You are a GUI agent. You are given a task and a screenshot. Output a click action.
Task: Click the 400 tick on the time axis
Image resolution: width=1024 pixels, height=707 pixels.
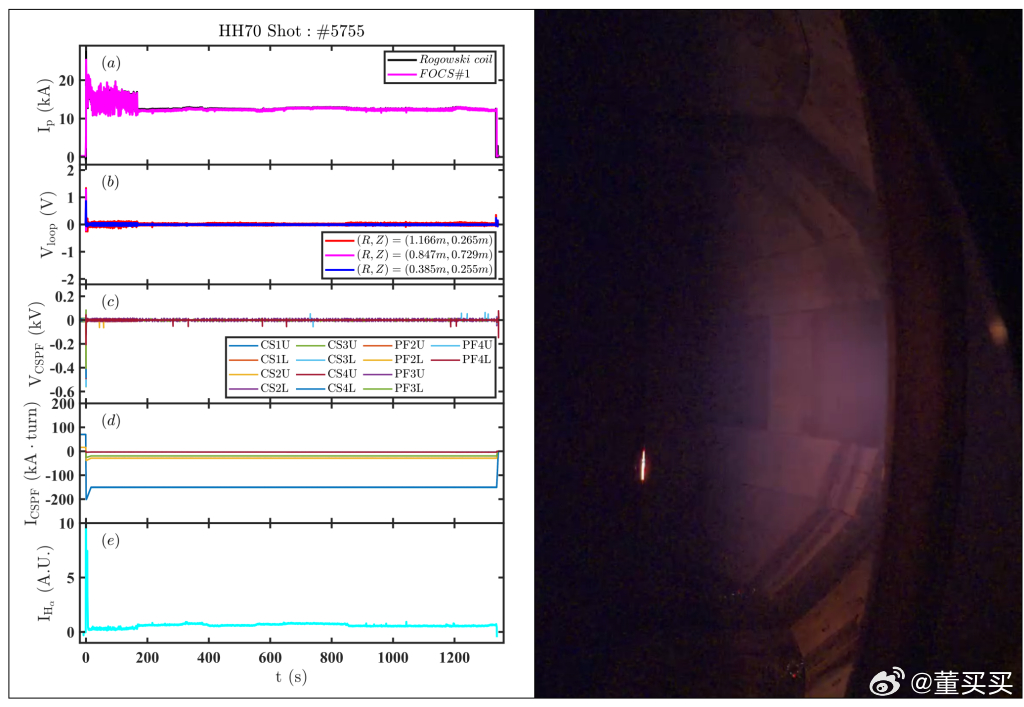pos(208,658)
